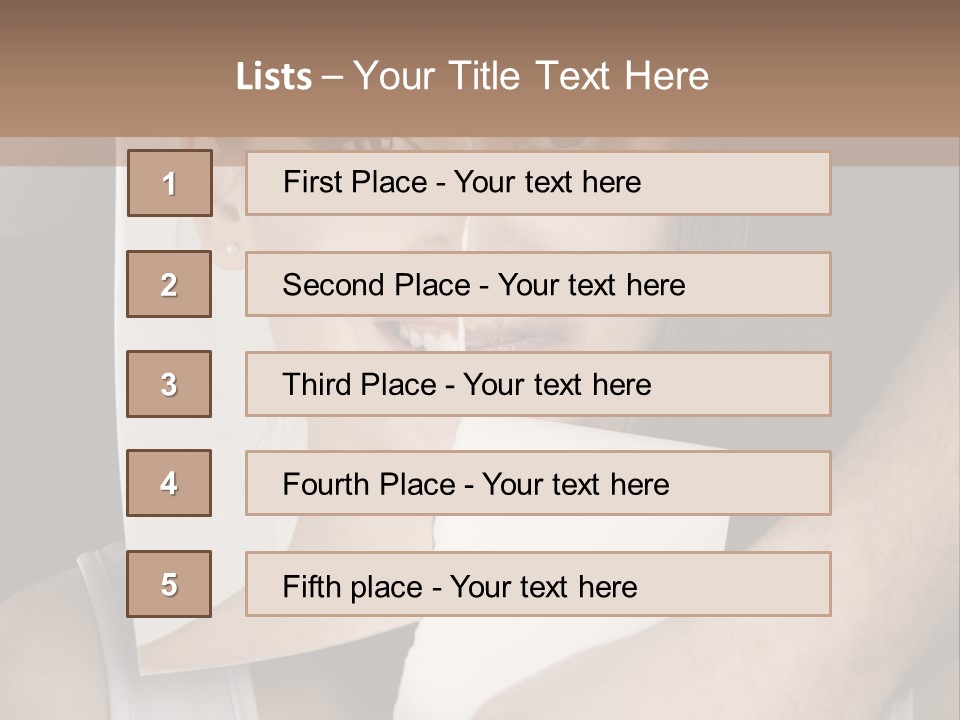Click "Your text here" in the Fifth place row

coord(543,586)
